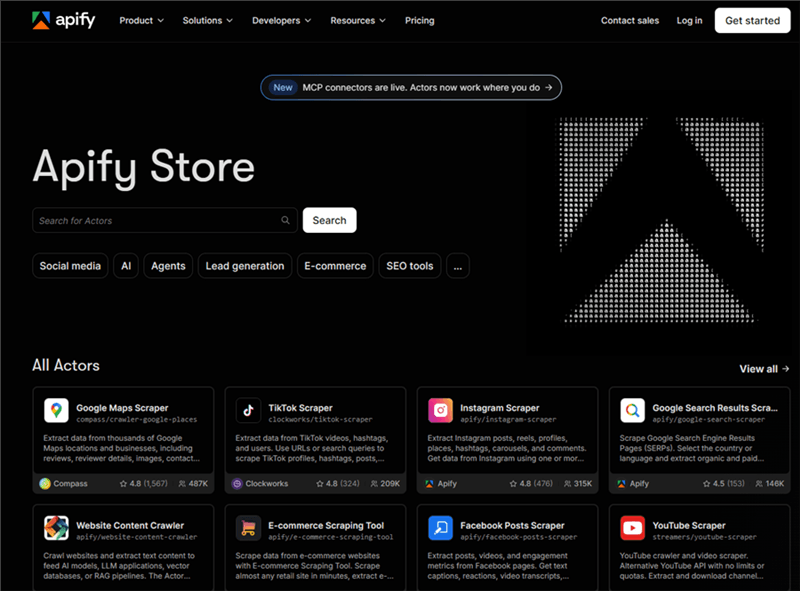The height and width of the screenshot is (591, 800).
Task: Click the Facebook Posts Scraper icon
Action: [x=440, y=528]
